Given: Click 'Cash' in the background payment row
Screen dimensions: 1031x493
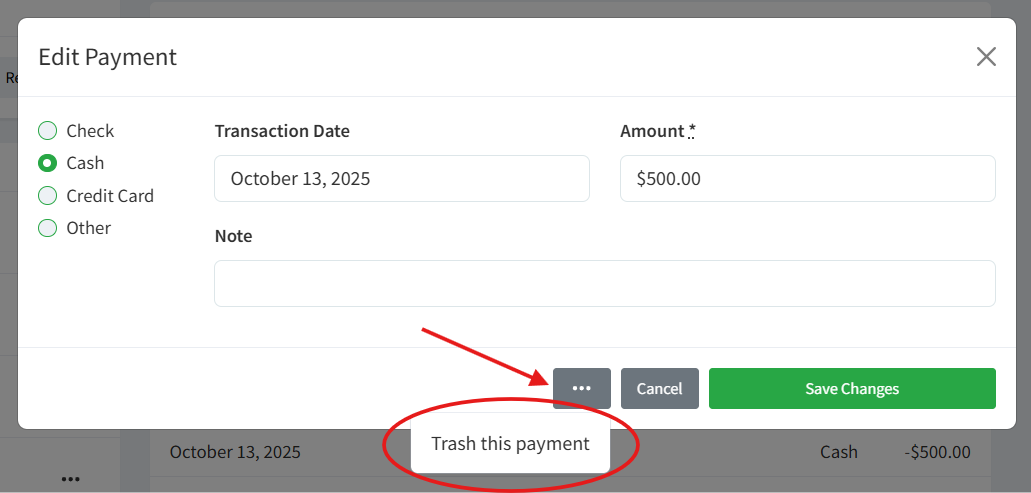Looking at the screenshot, I should pos(838,452).
